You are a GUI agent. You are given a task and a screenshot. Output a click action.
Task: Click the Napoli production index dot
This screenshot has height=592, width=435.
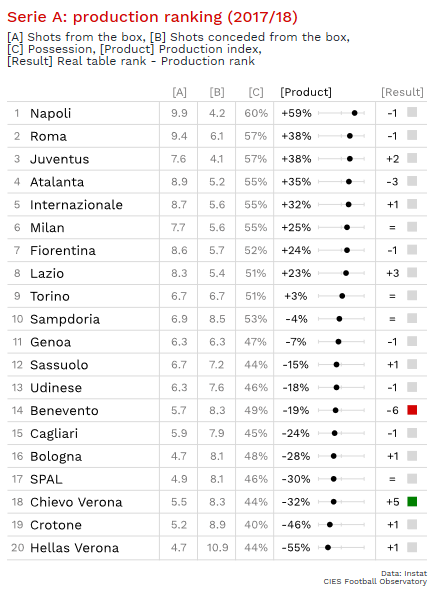355,113
